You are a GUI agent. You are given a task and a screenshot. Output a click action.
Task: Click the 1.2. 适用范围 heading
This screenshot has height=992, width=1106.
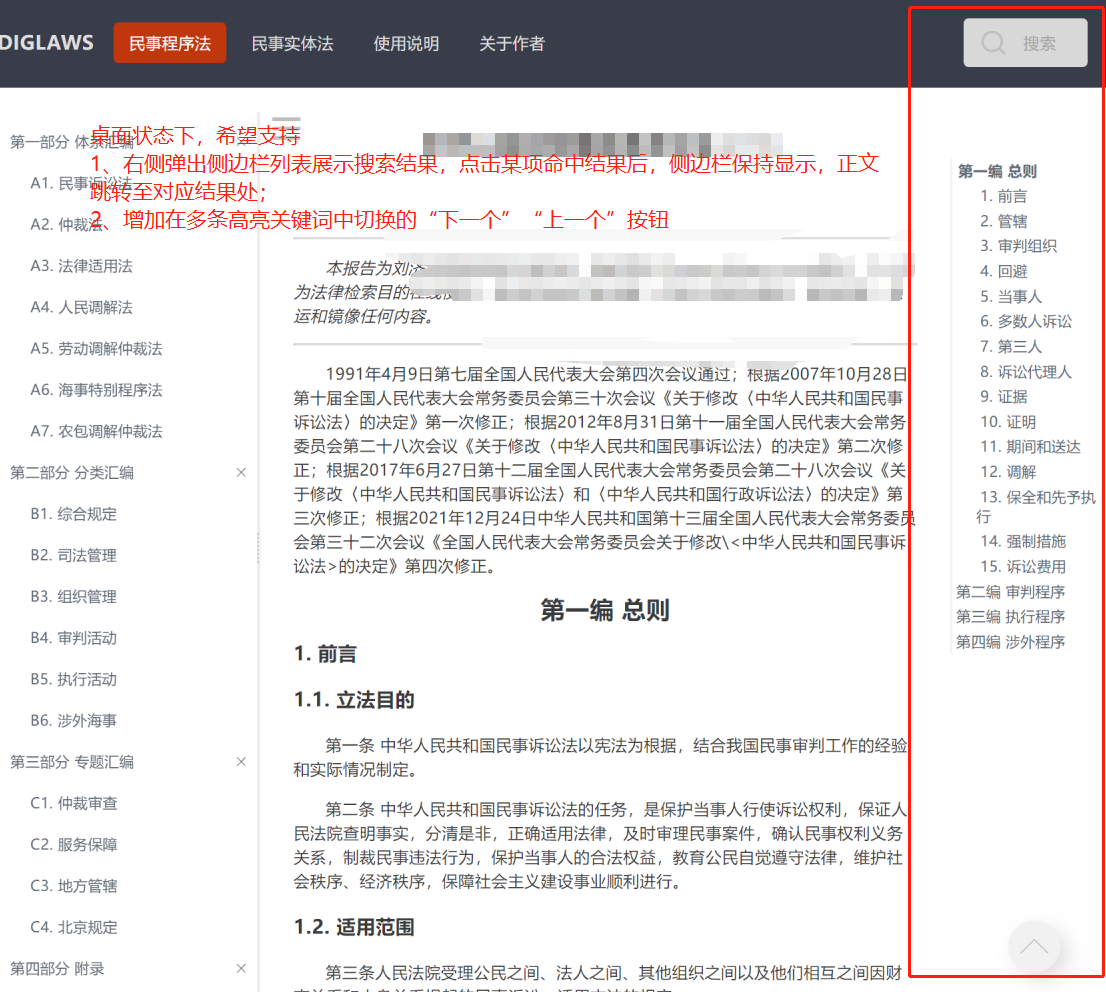point(354,927)
